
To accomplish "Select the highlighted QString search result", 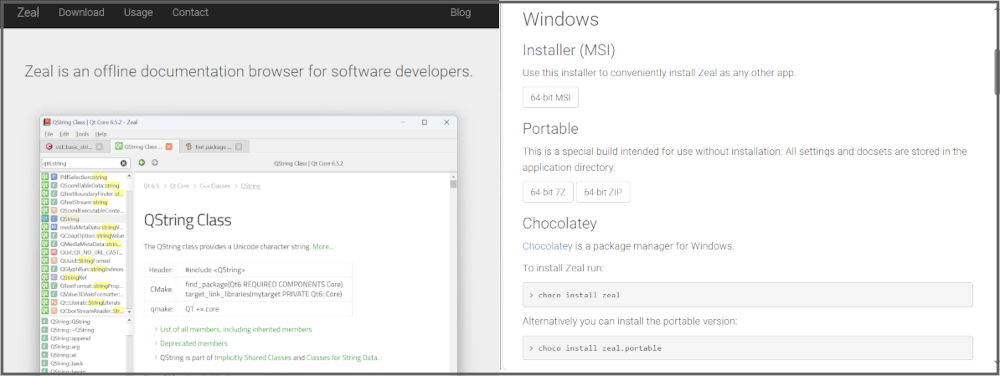I will click(84, 219).
